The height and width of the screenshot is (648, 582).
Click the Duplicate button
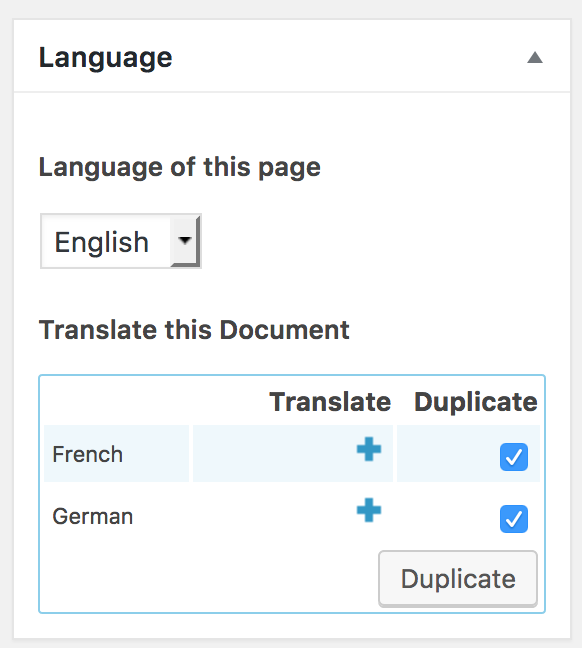(458, 579)
